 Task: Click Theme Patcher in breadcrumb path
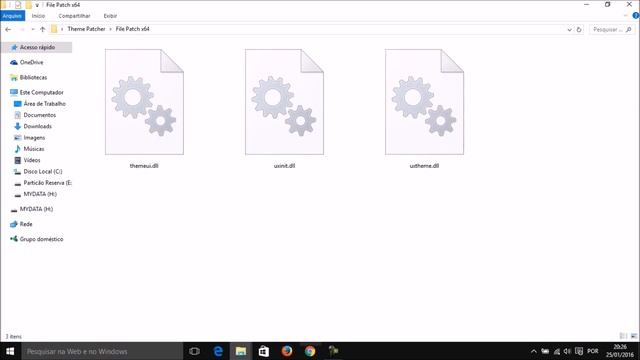86,29
